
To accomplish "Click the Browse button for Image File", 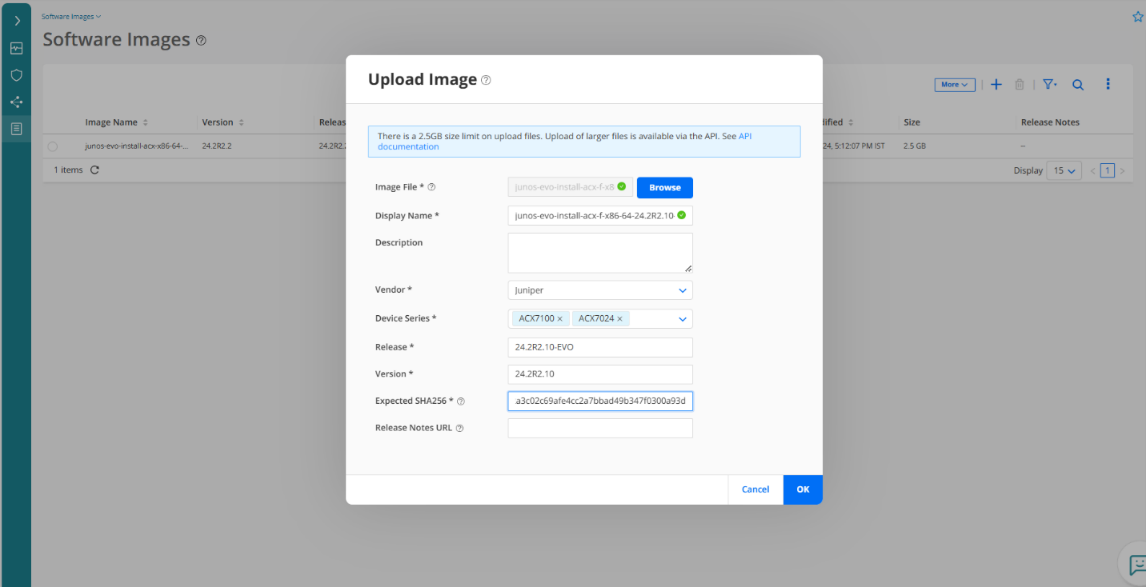I will (664, 187).
